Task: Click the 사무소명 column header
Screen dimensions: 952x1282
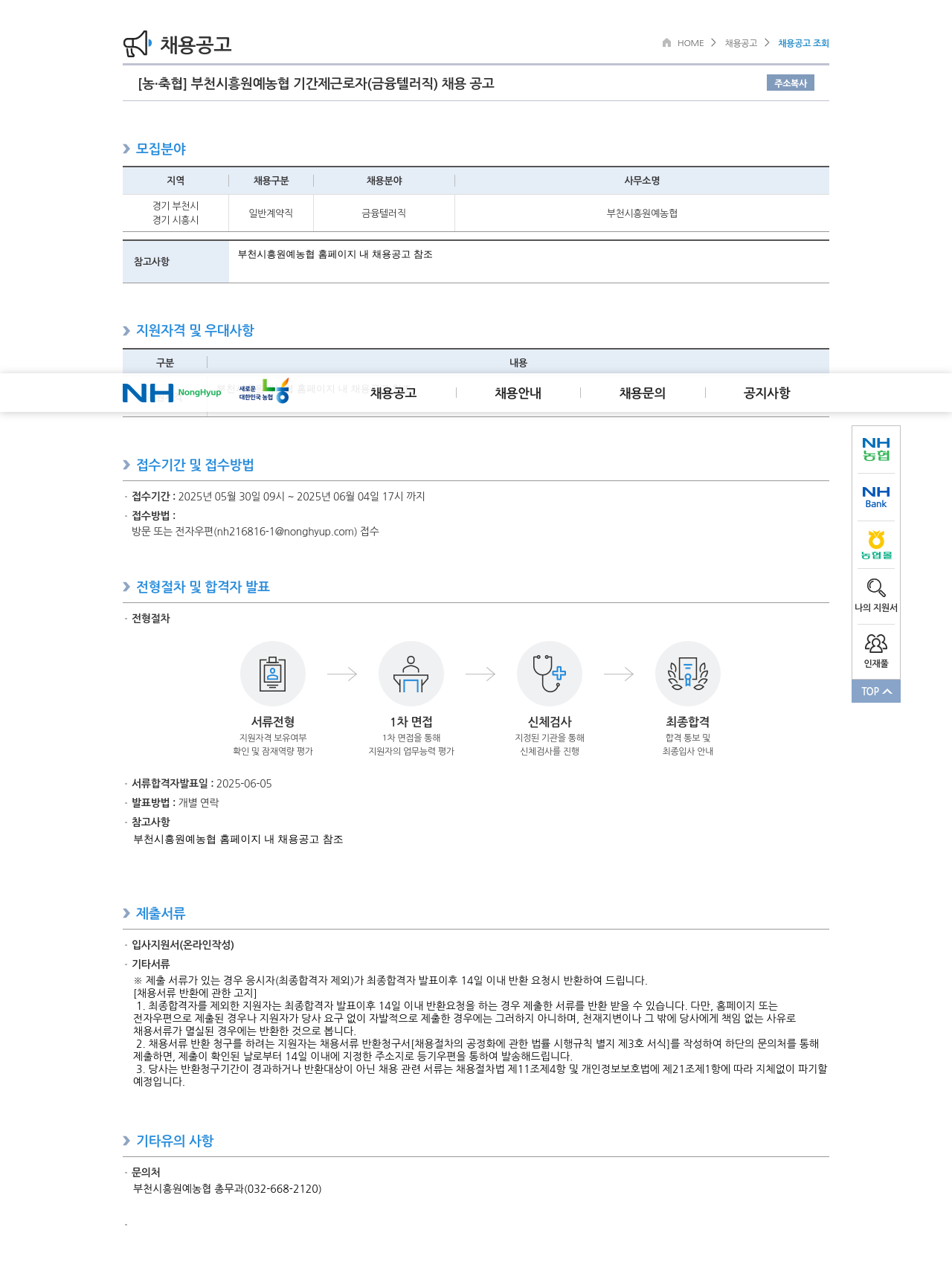Action: tap(642, 181)
